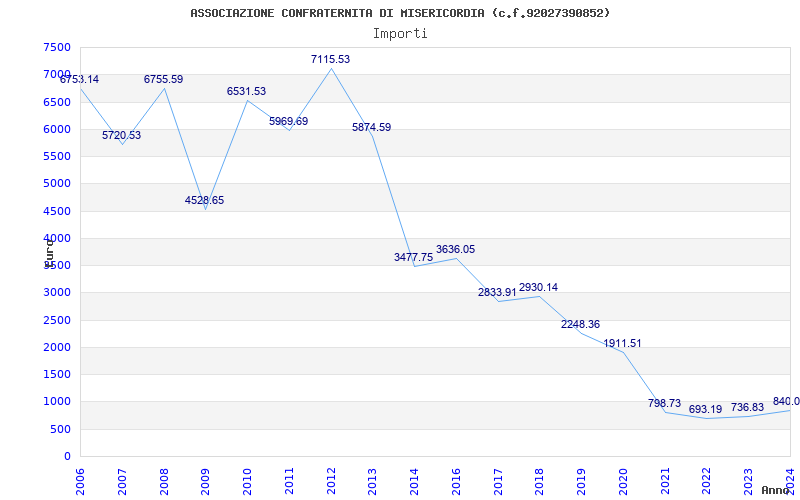The width and height of the screenshot is (800, 500).
Task: Select the 4528.65 data label
Action: [x=205, y=201]
